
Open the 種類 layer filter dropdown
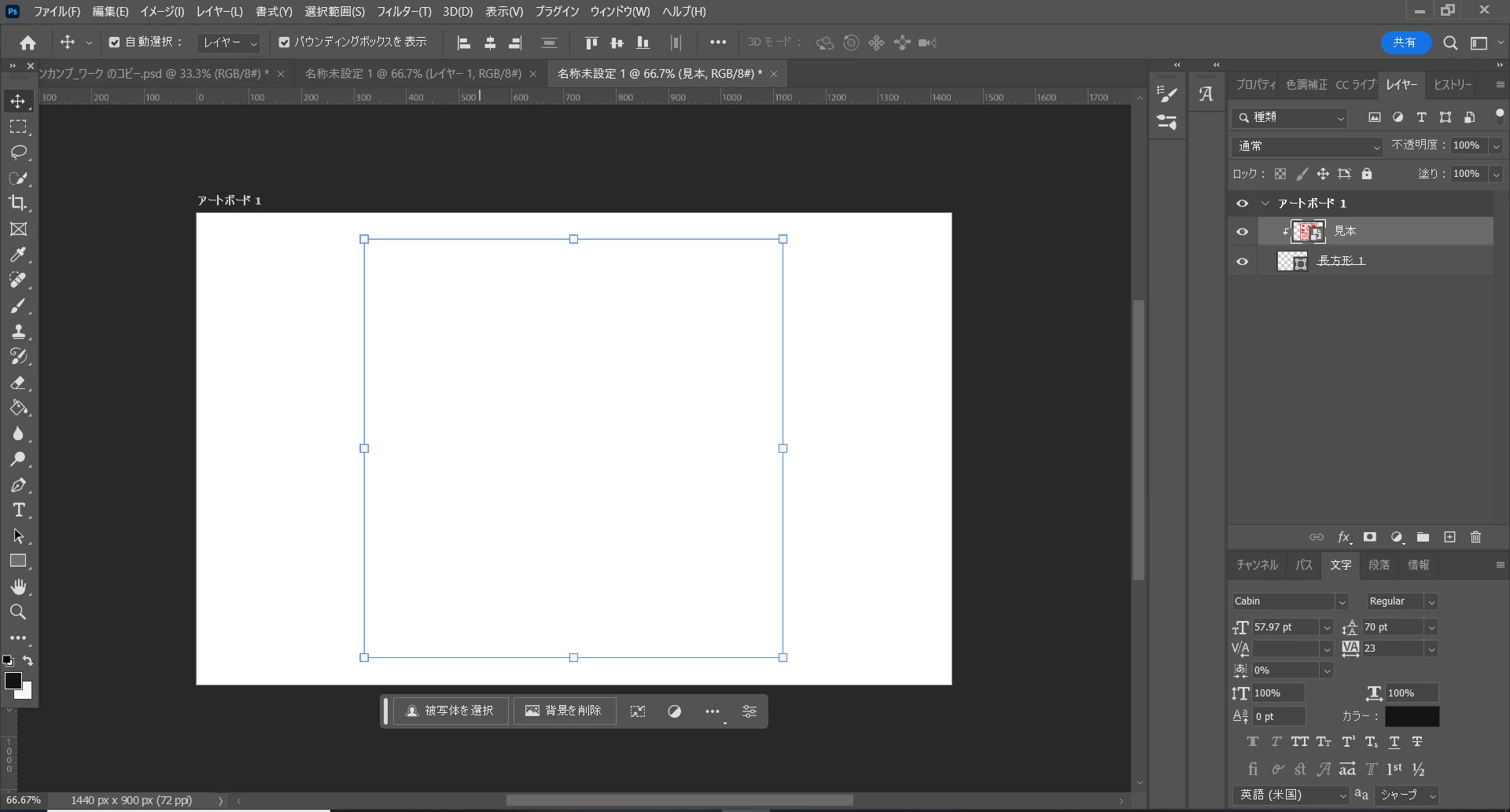[x=1290, y=117]
